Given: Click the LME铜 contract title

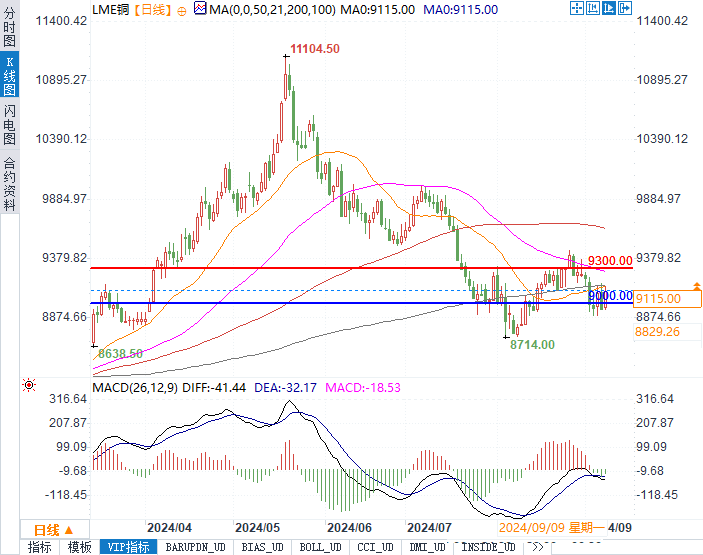Looking at the screenshot, I should (111, 9).
